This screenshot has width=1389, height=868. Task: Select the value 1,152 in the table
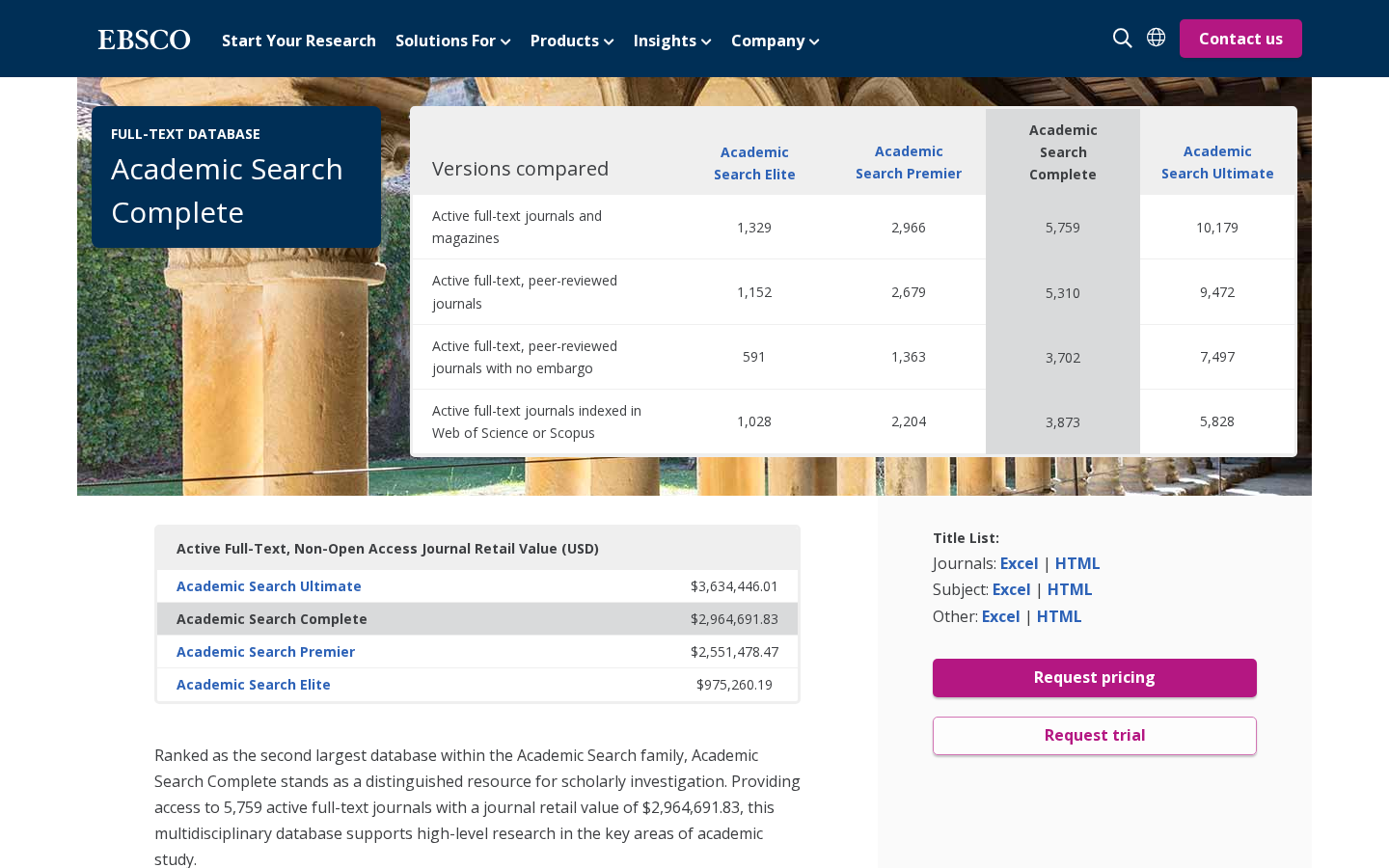point(754,292)
